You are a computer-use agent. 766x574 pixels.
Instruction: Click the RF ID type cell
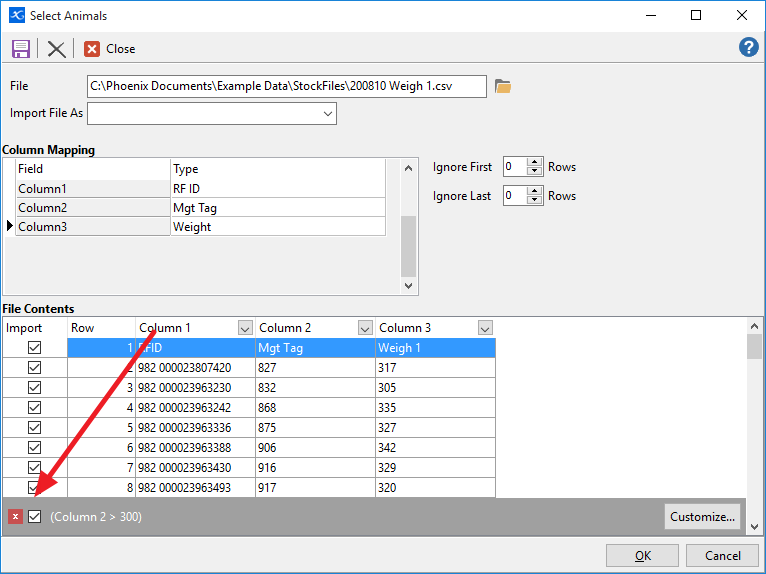tap(278, 189)
